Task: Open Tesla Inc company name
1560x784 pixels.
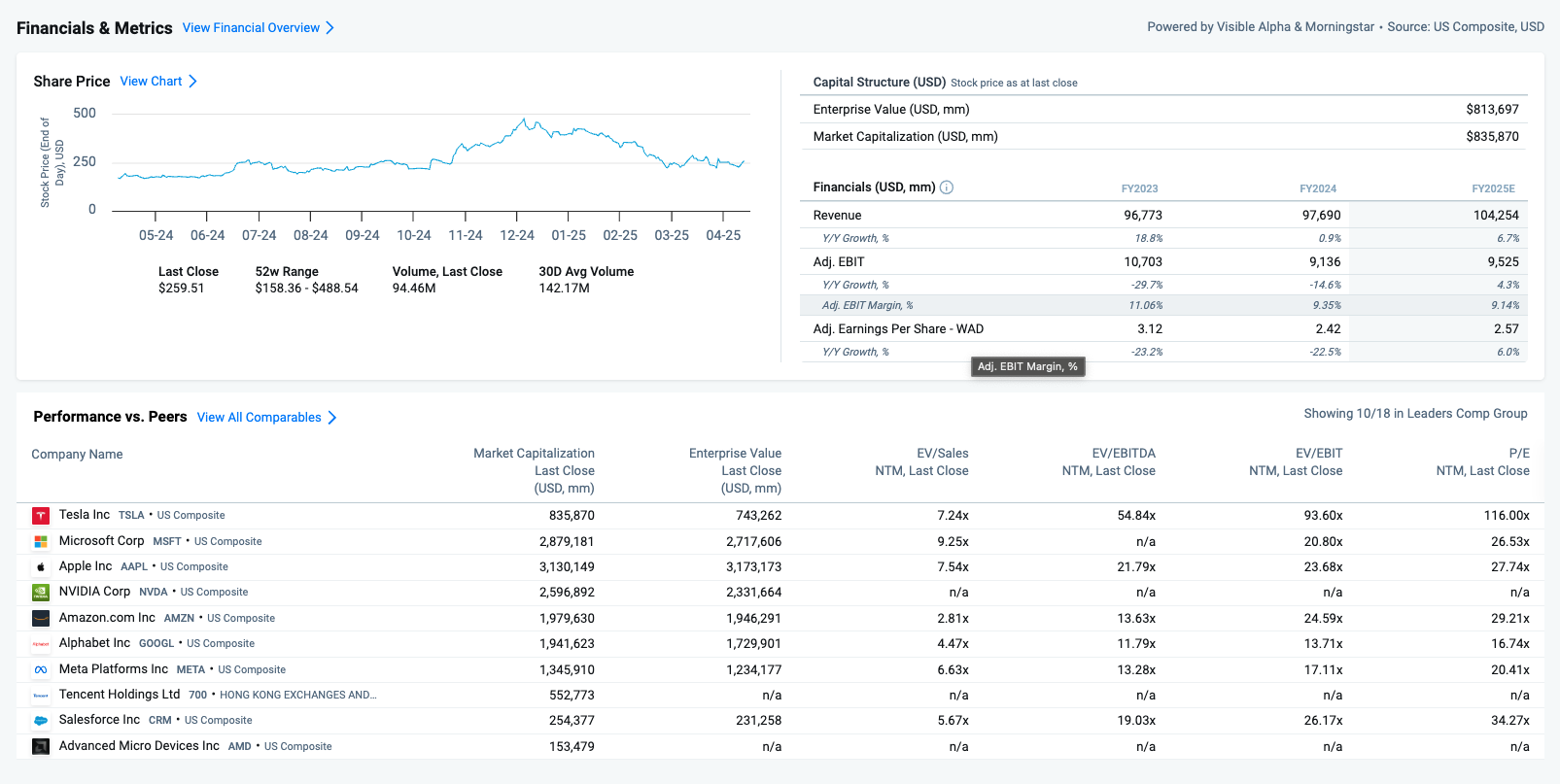Action: coord(85,515)
